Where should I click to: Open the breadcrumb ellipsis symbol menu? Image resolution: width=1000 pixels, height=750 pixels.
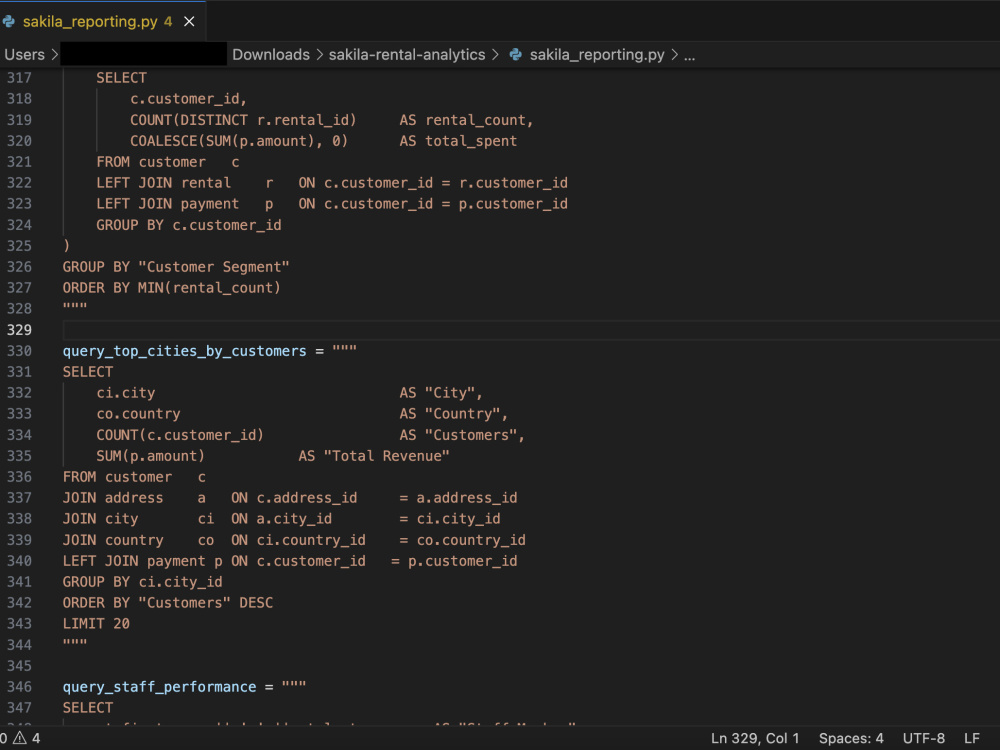[689, 55]
